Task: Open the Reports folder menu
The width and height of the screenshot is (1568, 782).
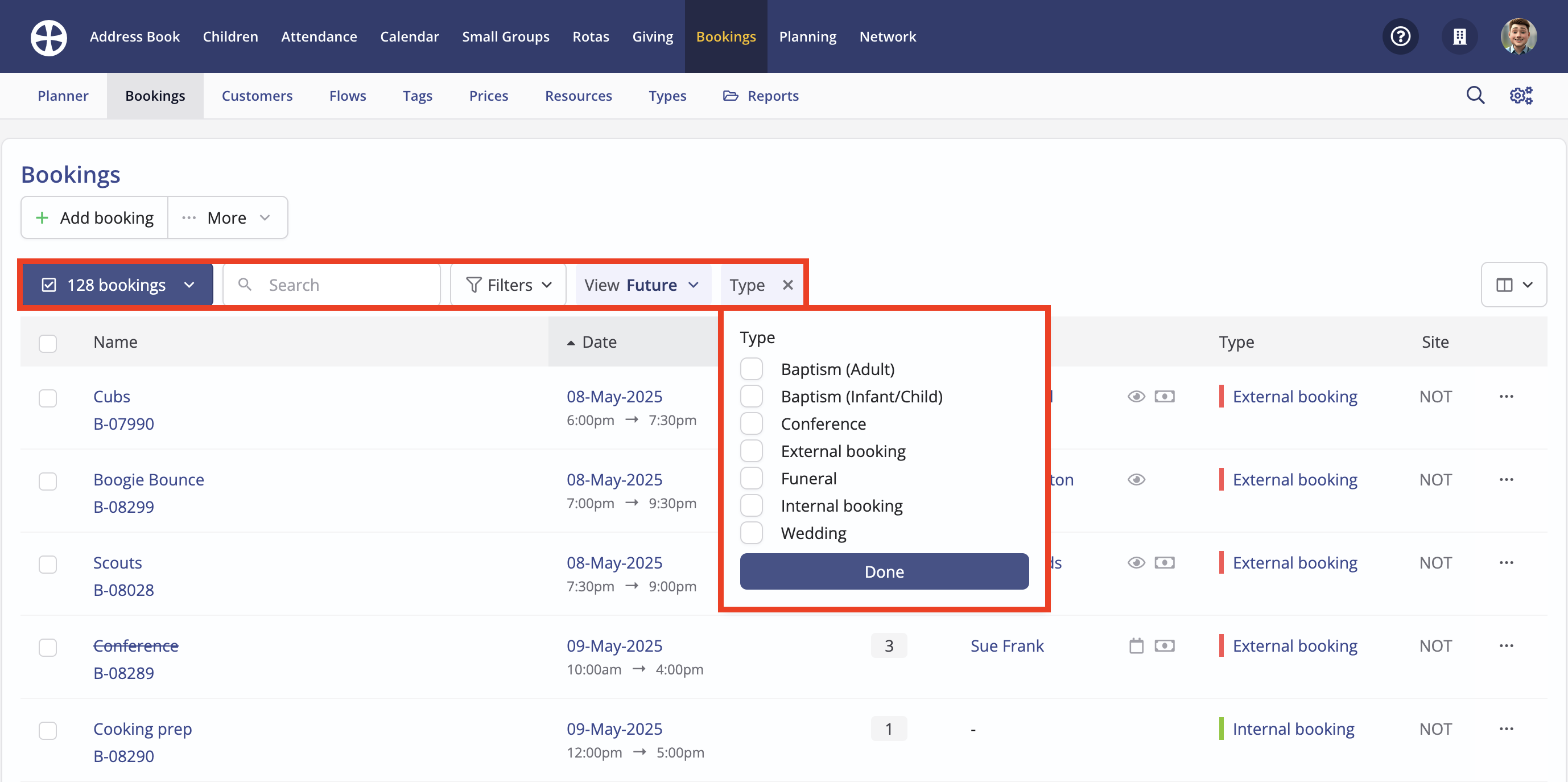Action: [761, 96]
